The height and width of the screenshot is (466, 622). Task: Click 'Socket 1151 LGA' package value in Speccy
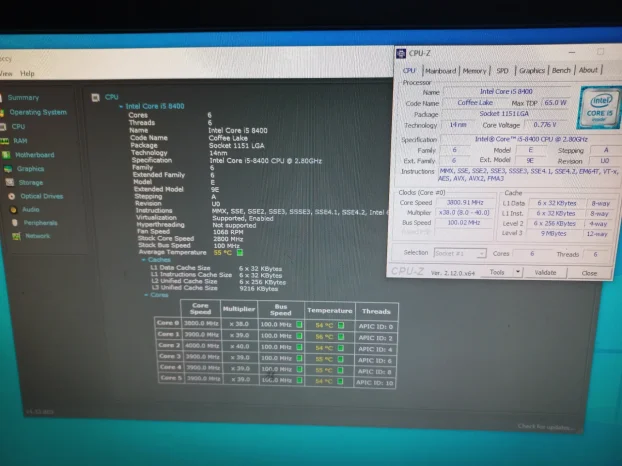236,146
